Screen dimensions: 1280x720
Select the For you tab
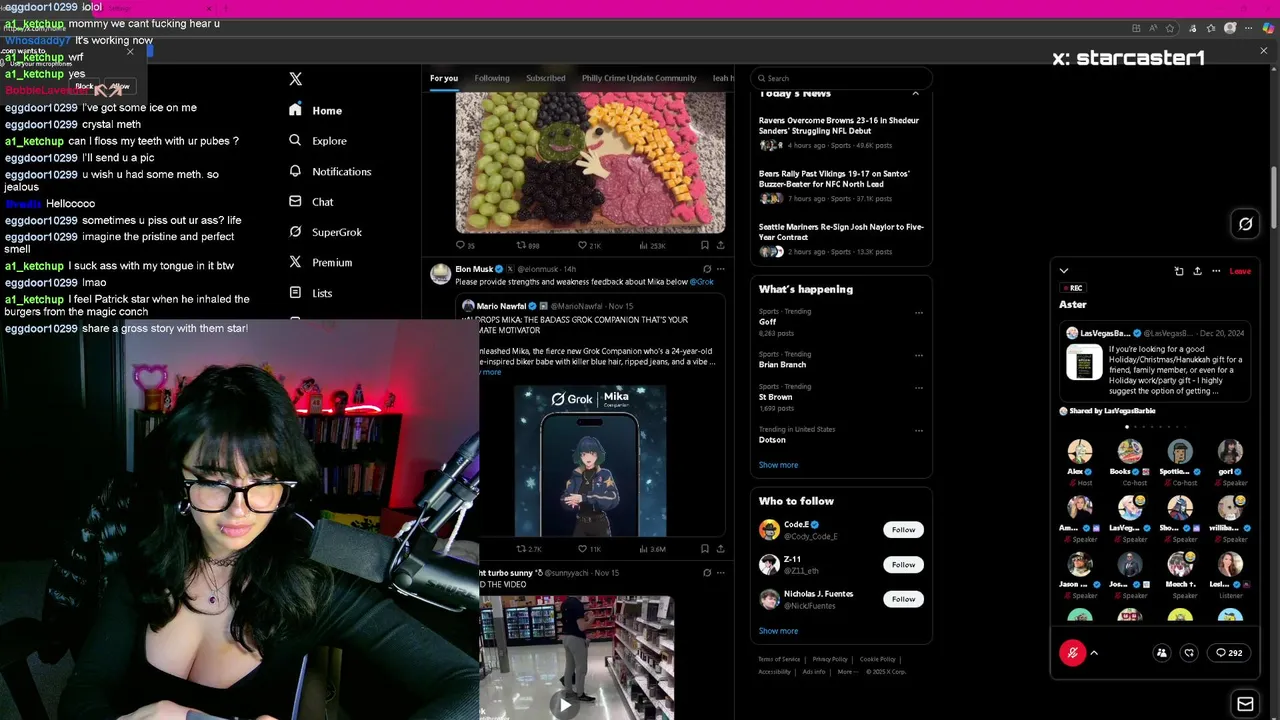click(x=444, y=78)
